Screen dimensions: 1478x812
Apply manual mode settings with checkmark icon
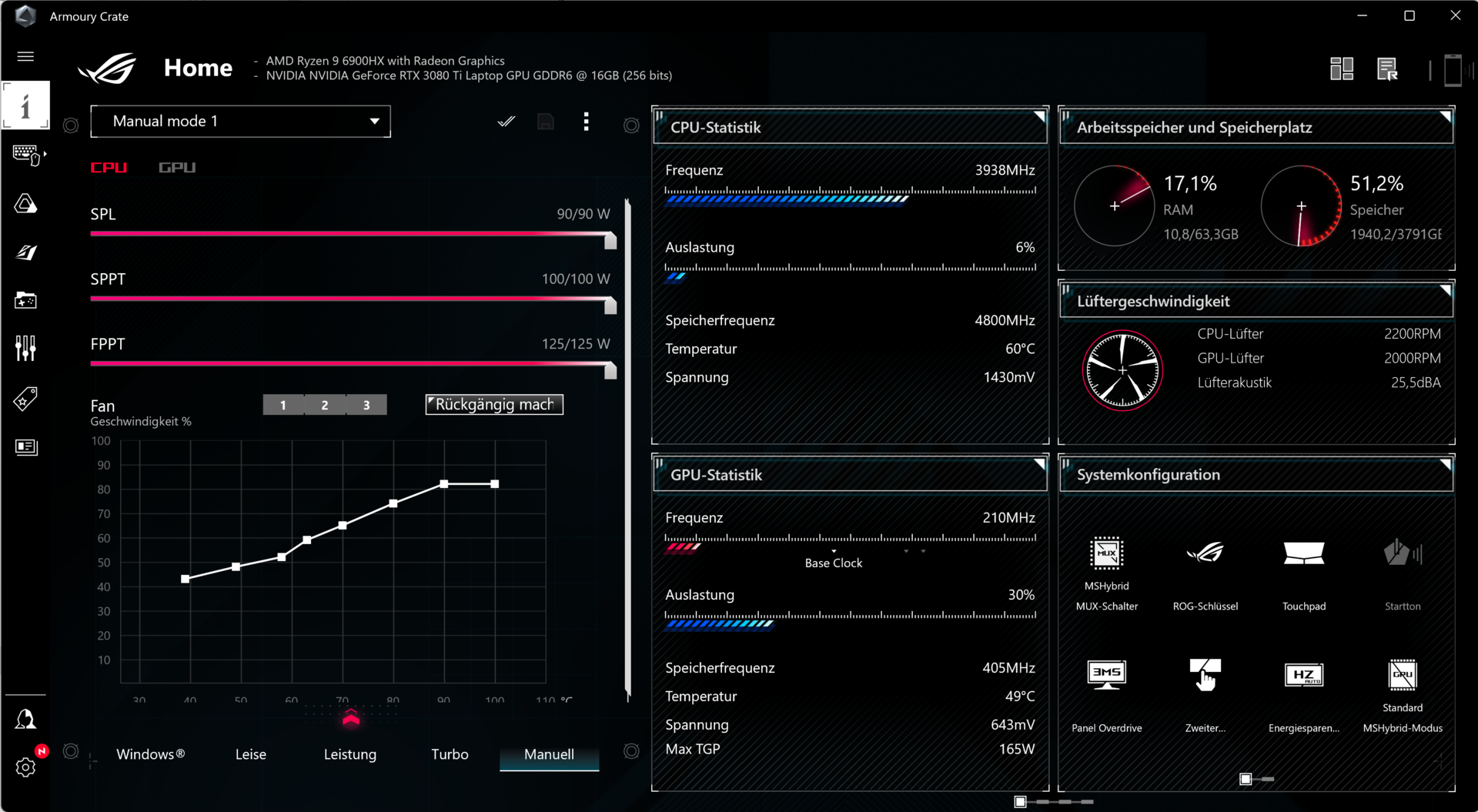coord(506,122)
